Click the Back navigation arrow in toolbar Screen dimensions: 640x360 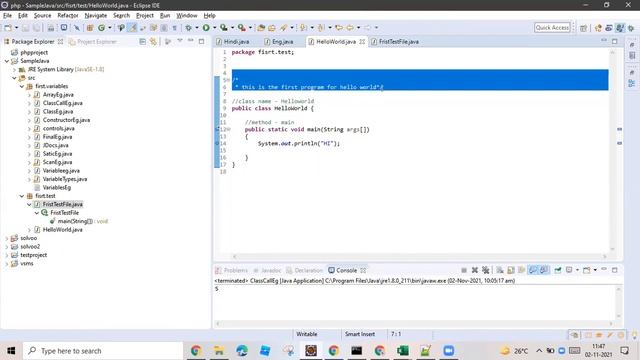(x=350, y=28)
